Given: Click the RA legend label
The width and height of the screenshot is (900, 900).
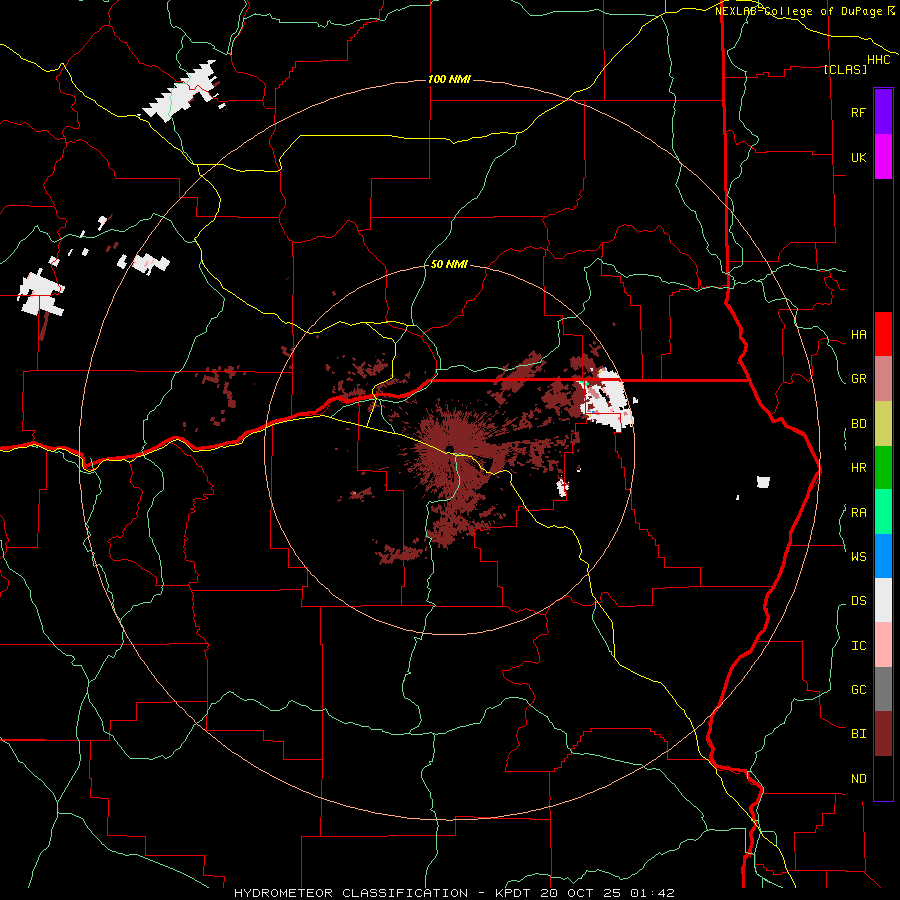Looking at the screenshot, I should pyautogui.click(x=858, y=513).
